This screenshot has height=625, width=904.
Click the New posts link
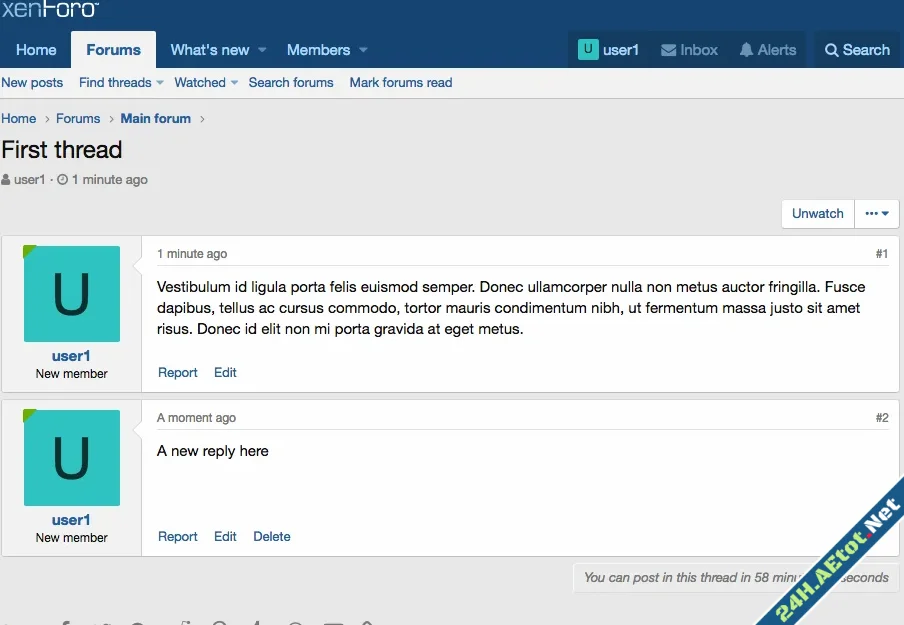[x=32, y=83]
